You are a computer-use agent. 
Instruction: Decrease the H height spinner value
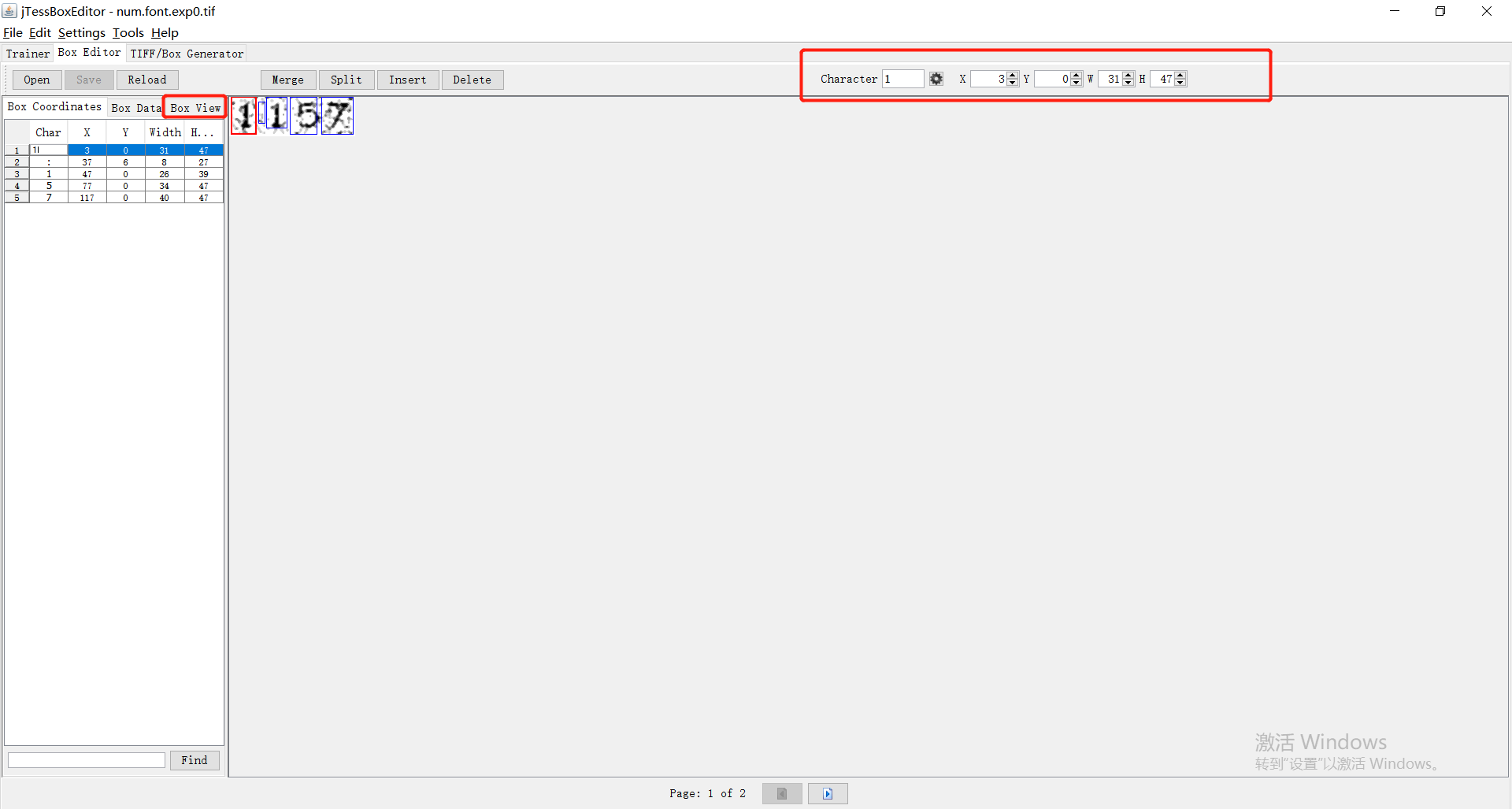pyautogui.click(x=1180, y=83)
